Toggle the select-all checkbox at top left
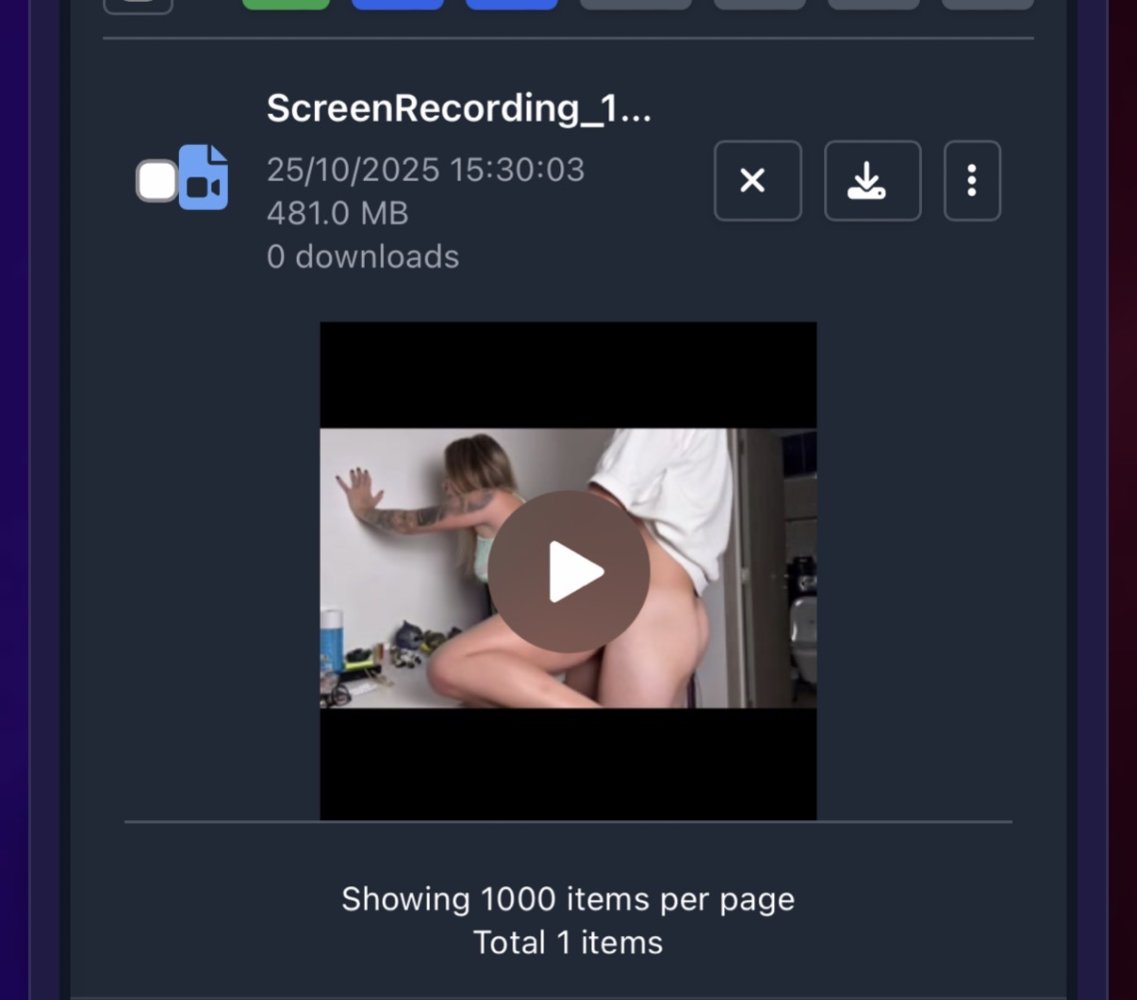The image size is (1137, 1000). click(138, 5)
